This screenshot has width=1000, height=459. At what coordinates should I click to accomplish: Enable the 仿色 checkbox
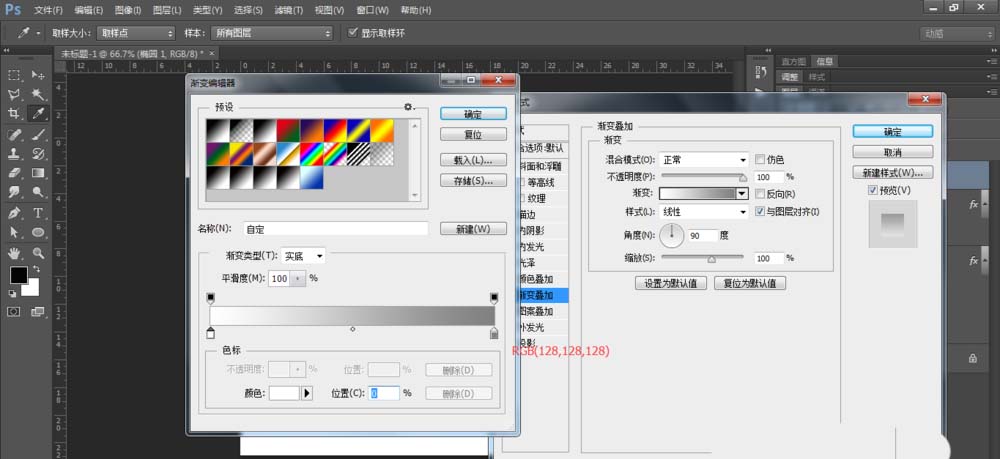760,159
